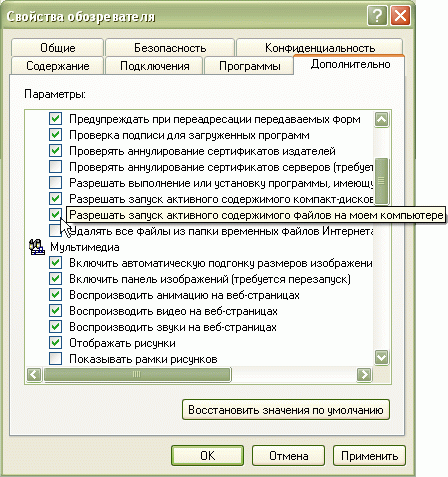The image size is (448, 477).
Task: Open the Подключения tab
Action: pos(154,66)
